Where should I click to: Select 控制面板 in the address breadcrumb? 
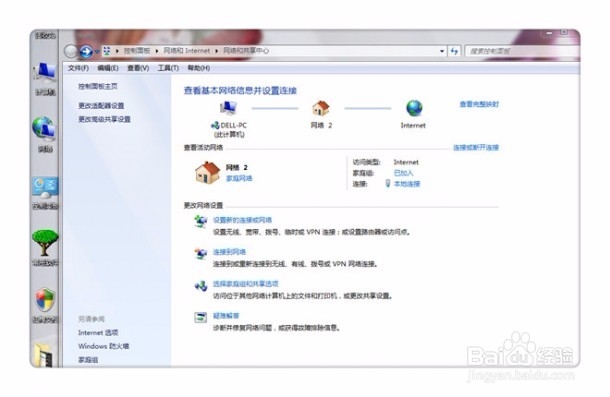click(137, 51)
